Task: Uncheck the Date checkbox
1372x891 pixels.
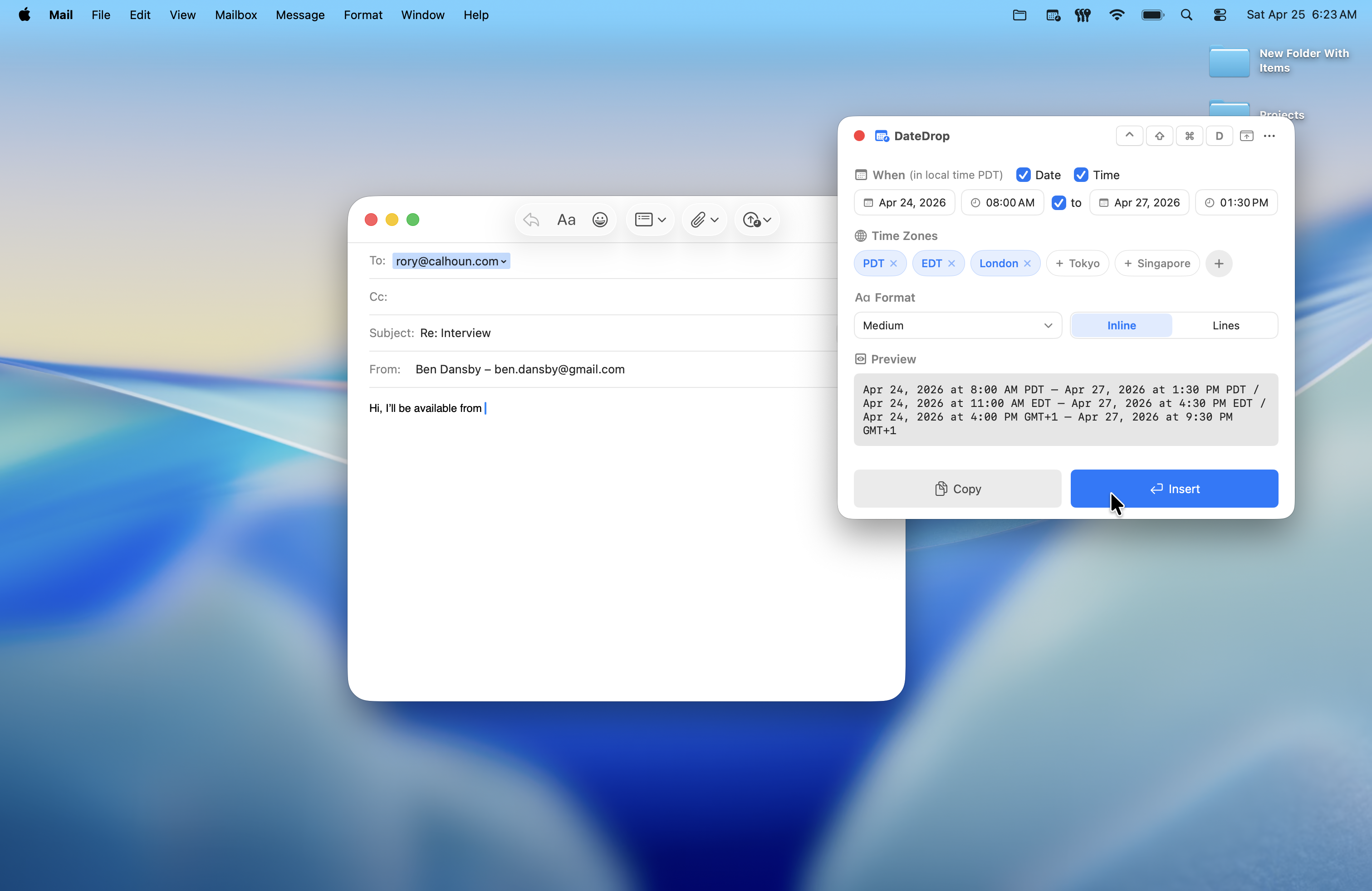Action: click(1024, 175)
